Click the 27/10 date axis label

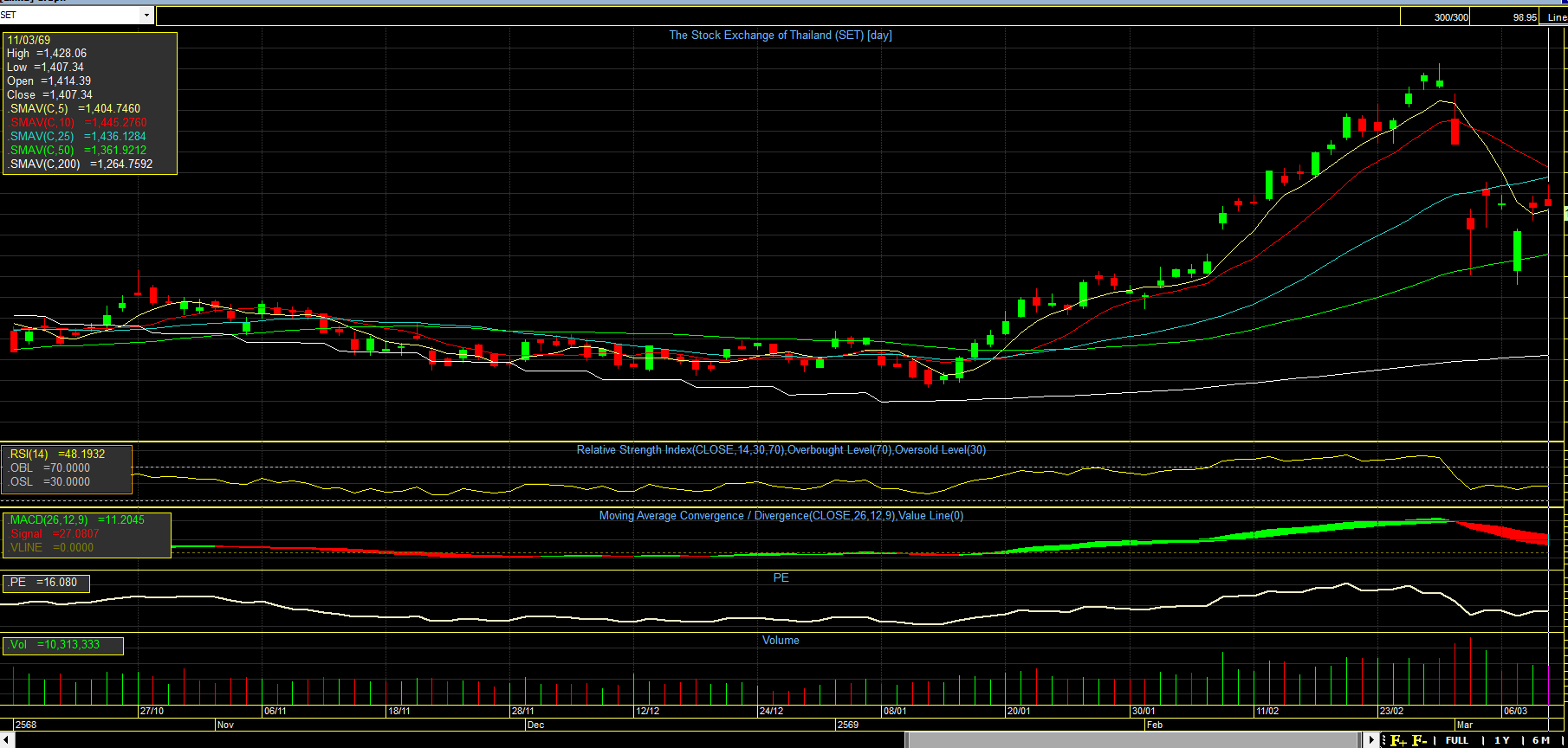[152, 712]
